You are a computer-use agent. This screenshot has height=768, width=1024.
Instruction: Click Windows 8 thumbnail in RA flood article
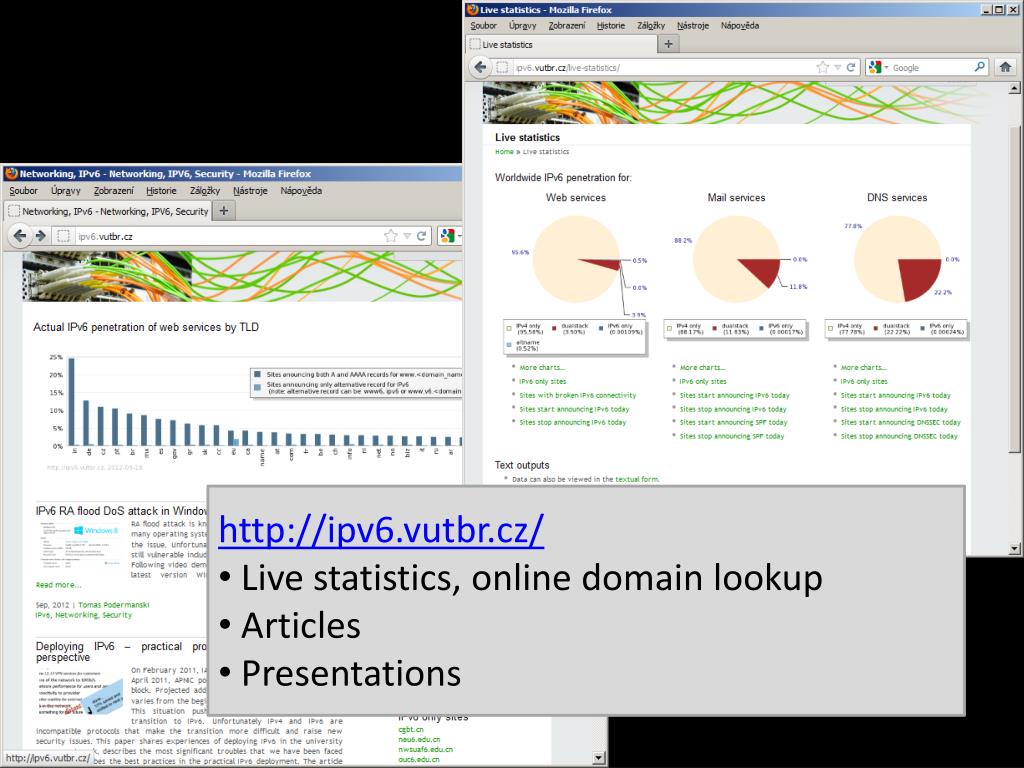point(81,543)
